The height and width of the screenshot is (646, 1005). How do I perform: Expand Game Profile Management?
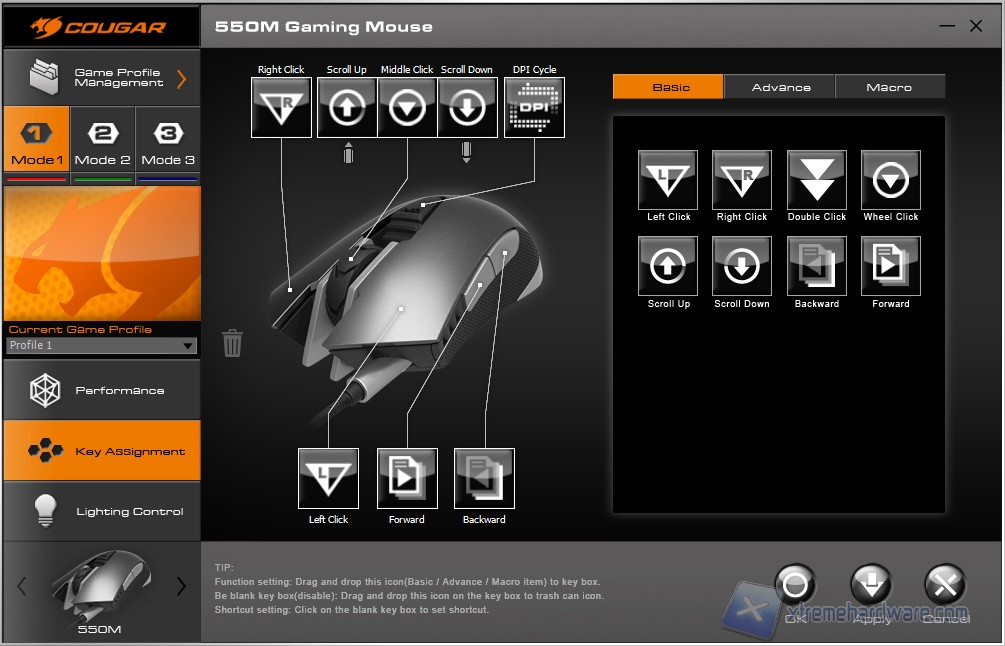point(101,78)
